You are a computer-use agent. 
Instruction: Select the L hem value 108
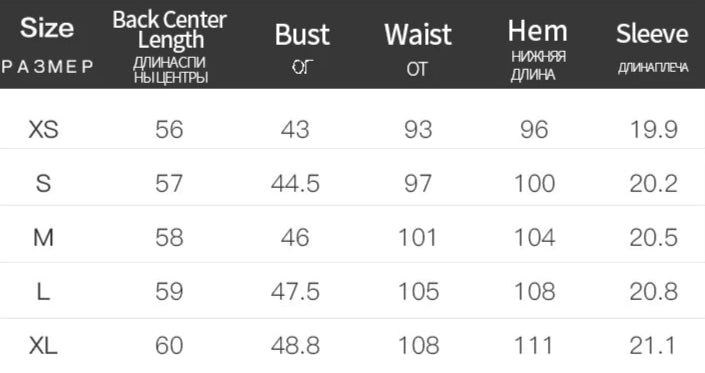coord(535,292)
